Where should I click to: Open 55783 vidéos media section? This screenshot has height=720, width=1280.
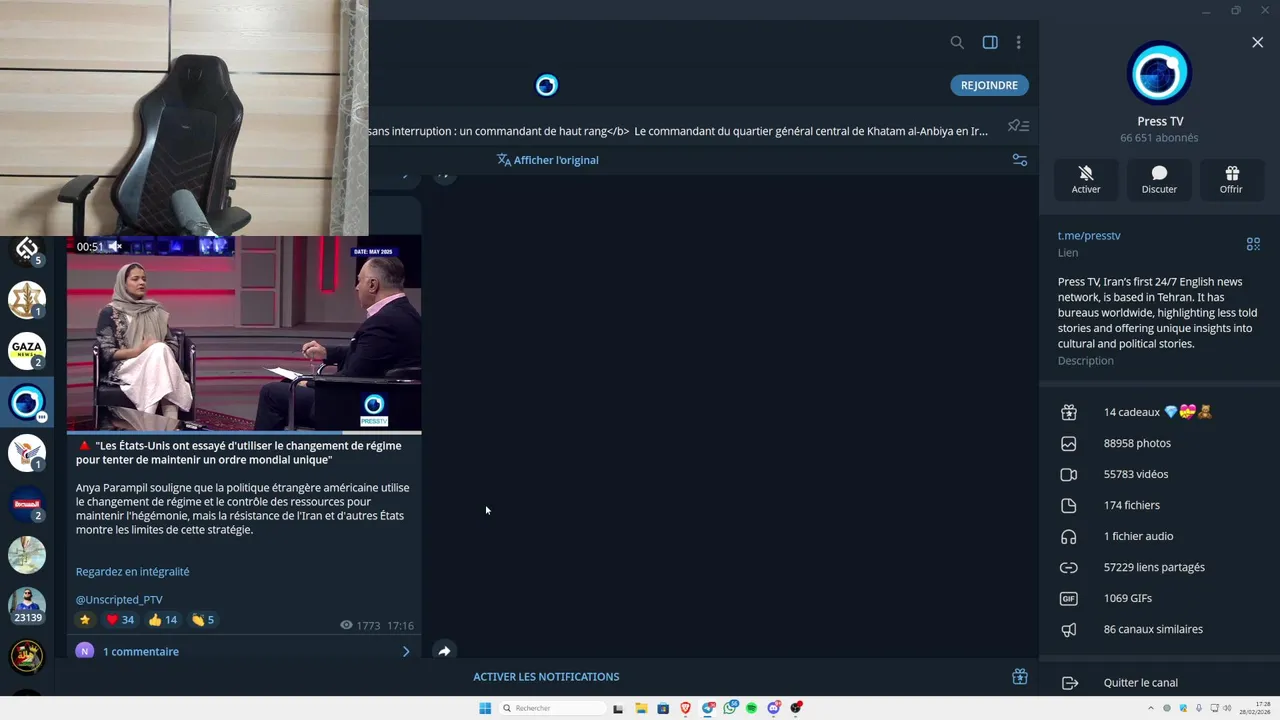coord(1159,474)
